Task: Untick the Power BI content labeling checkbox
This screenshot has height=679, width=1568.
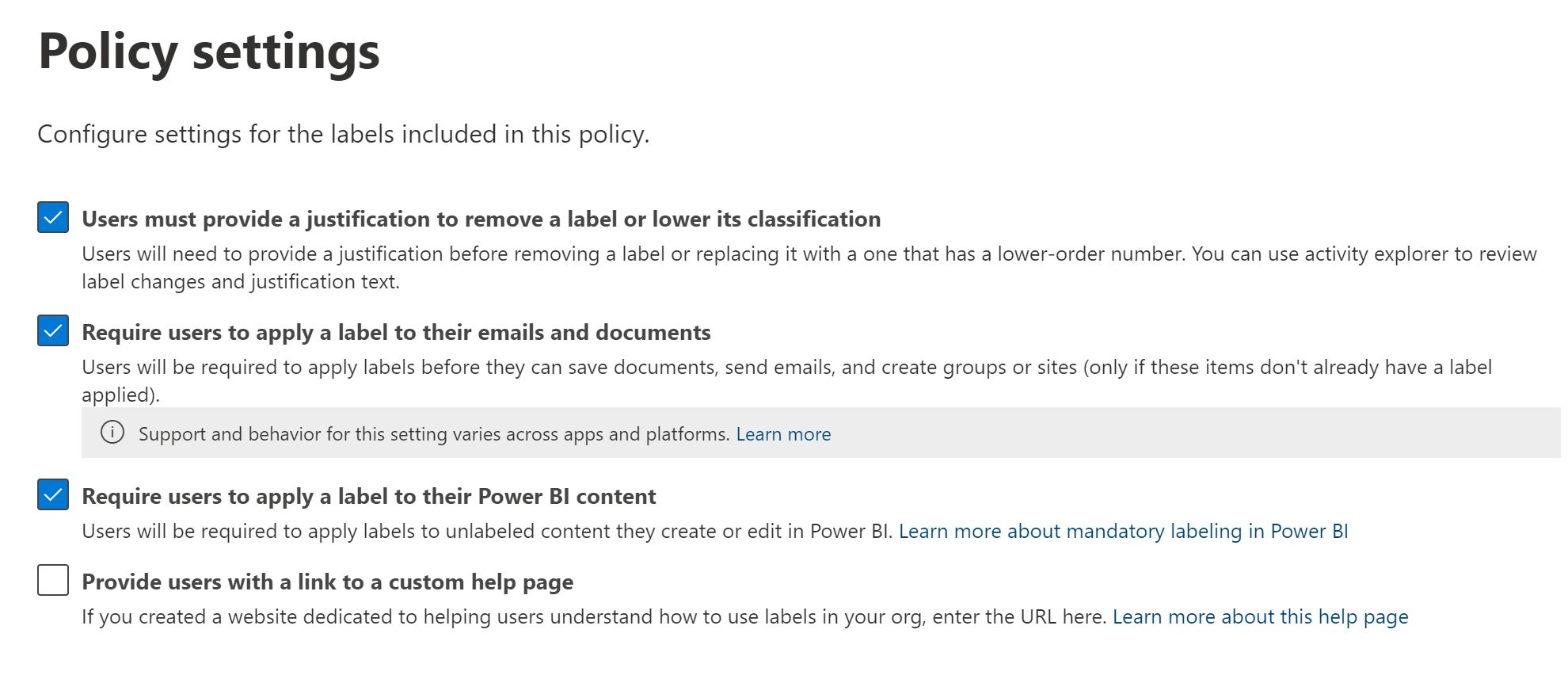Action: (x=53, y=495)
